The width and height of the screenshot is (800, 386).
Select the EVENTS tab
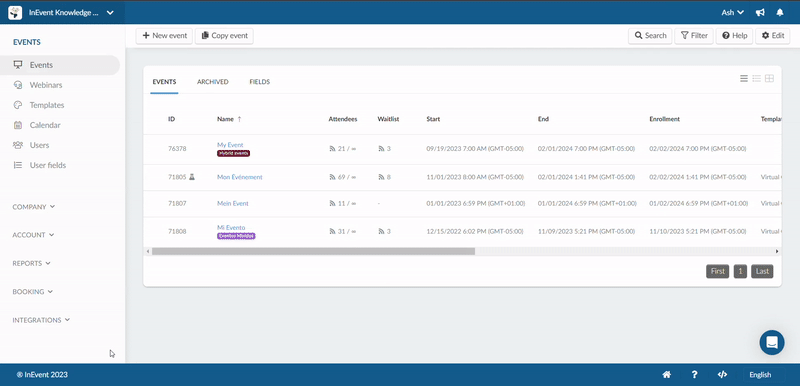(x=164, y=82)
